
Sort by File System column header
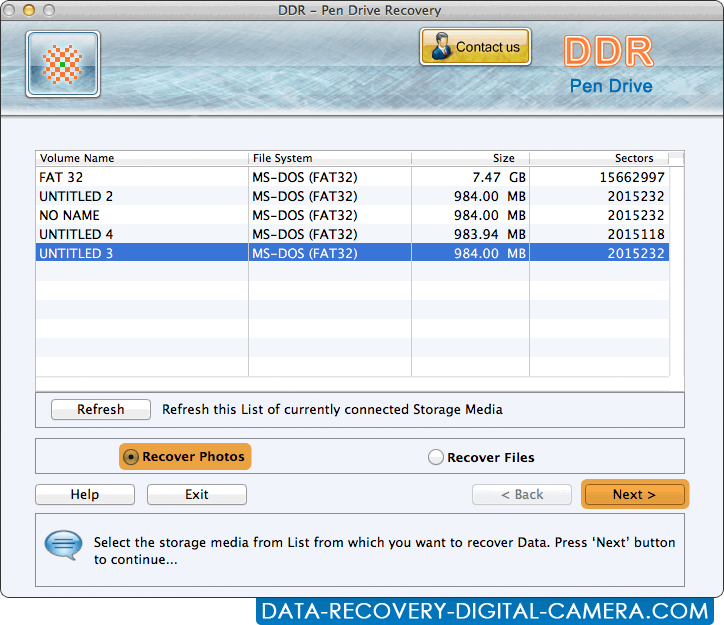tap(330, 158)
